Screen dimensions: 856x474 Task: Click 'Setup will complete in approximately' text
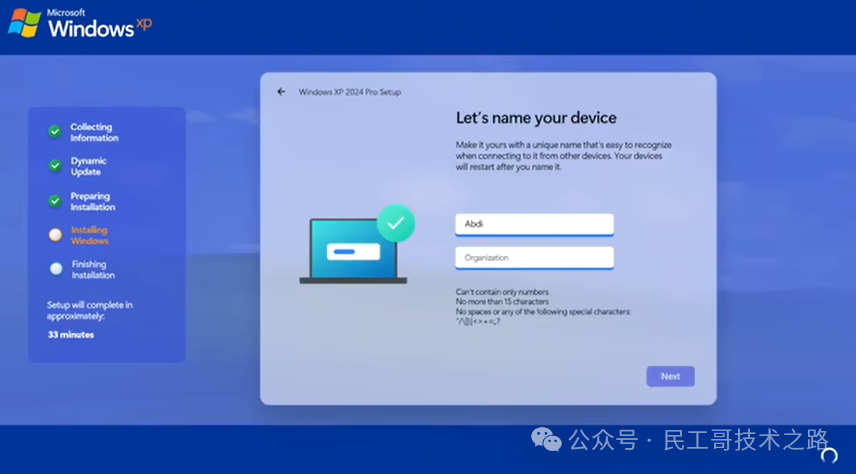90,310
